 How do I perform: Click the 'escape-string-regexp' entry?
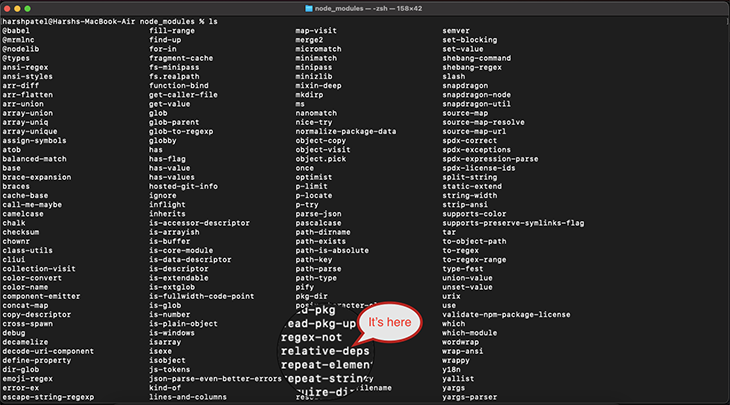(48, 397)
